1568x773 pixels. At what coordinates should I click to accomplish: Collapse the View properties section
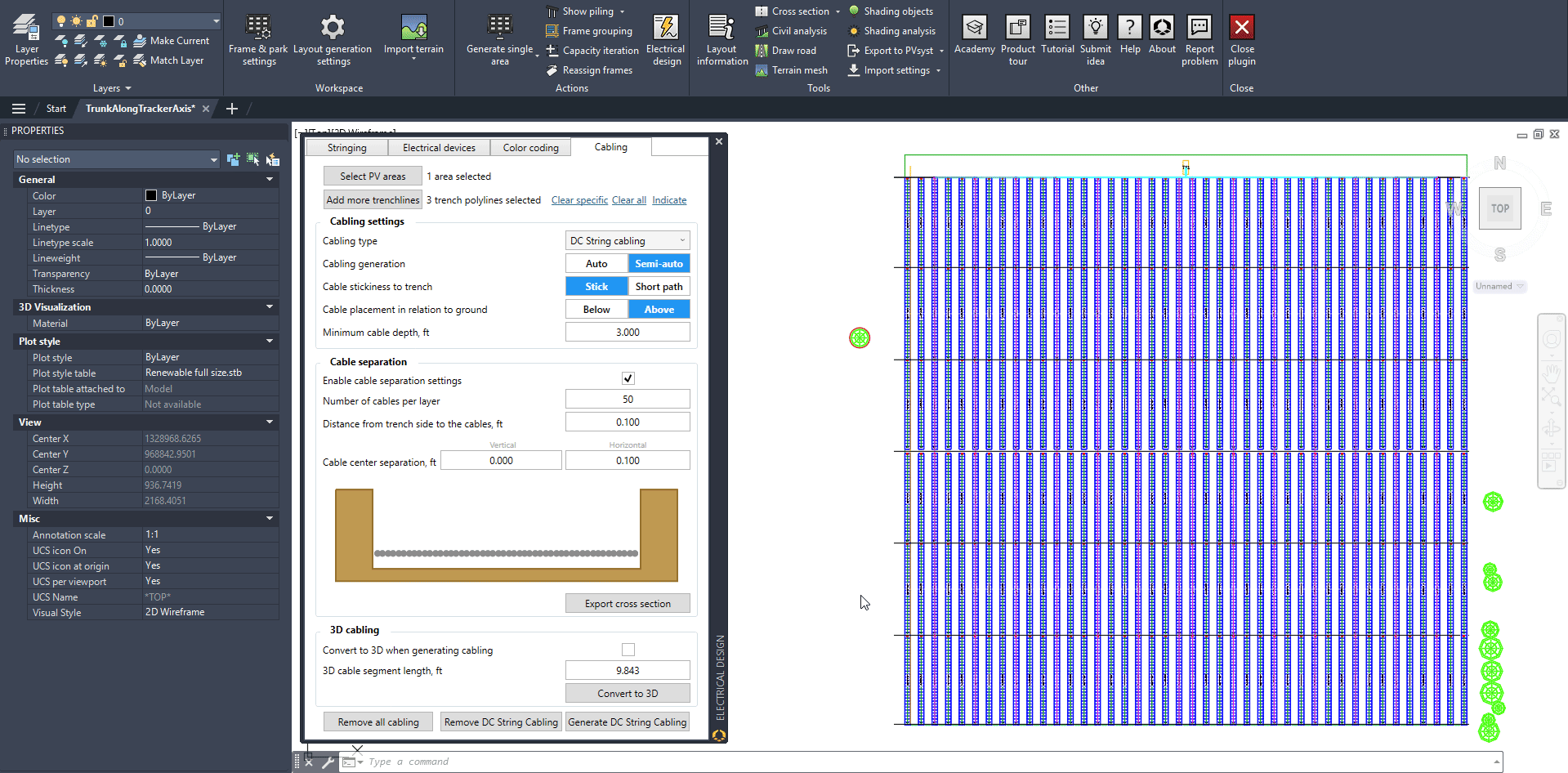click(x=270, y=422)
